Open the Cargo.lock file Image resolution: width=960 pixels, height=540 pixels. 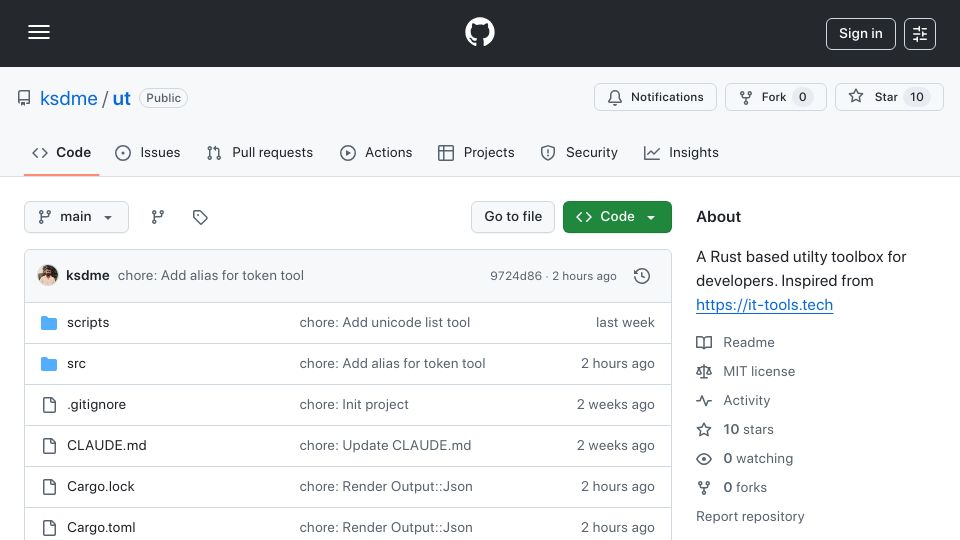[100, 487]
